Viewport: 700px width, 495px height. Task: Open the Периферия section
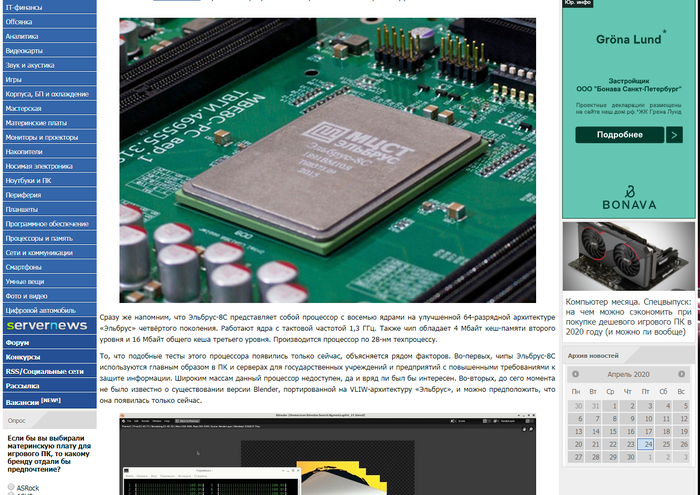point(50,194)
